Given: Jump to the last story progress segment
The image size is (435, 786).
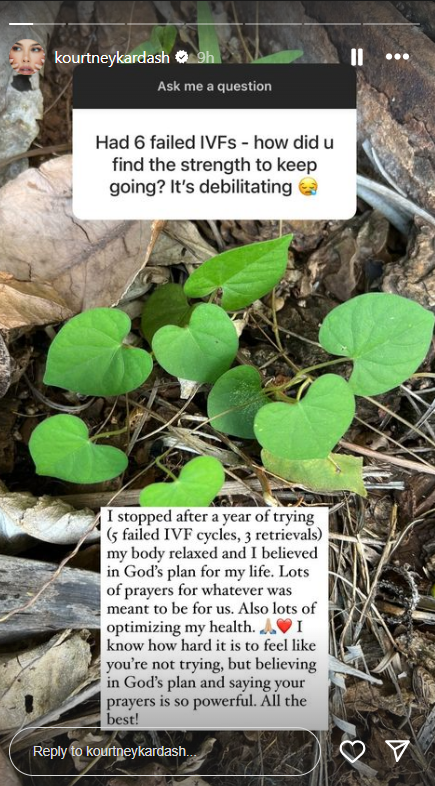Looking at the screenshot, I should [x=391, y=24].
